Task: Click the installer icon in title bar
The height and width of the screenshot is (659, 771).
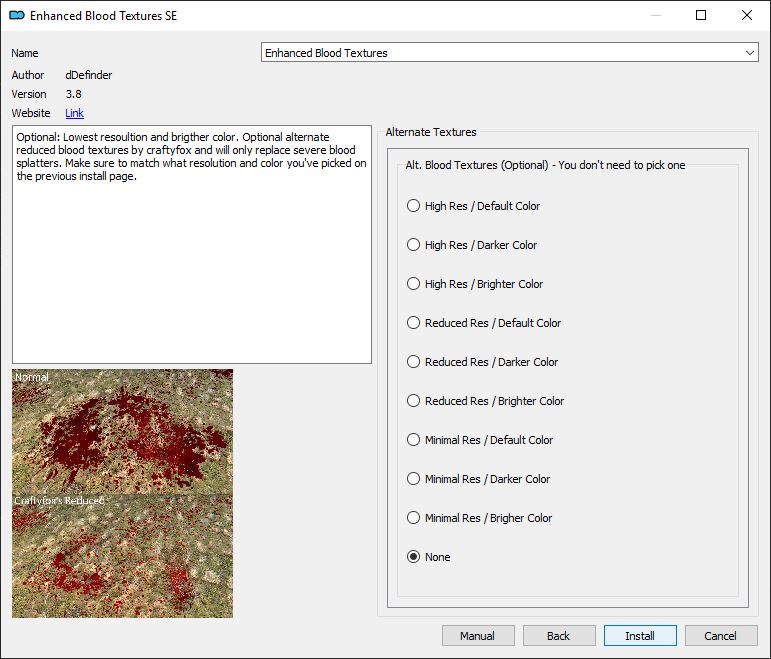Action: (x=16, y=16)
